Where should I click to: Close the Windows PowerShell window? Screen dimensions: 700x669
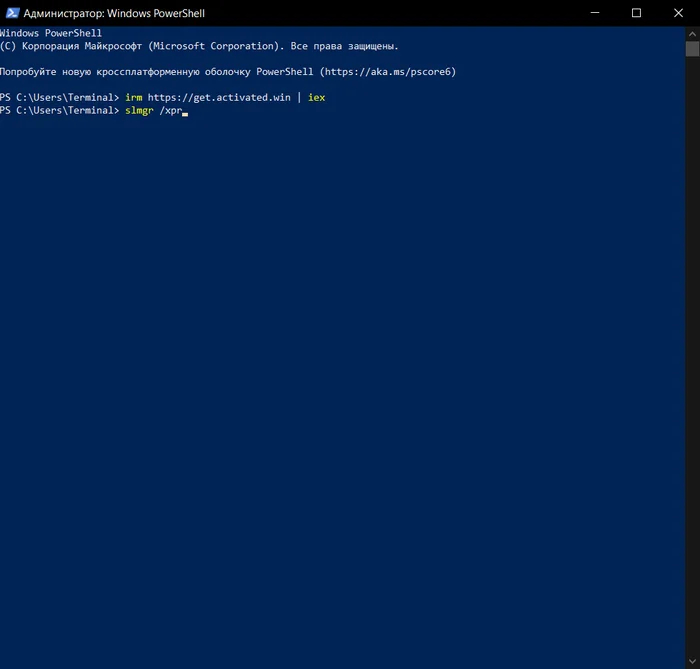(681, 13)
